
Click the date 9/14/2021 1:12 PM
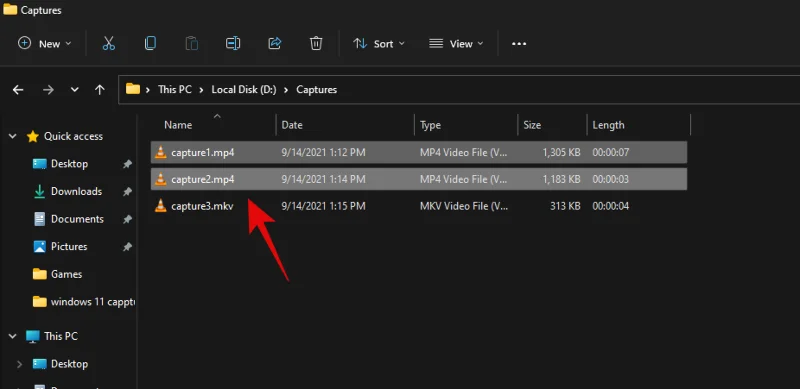323,152
